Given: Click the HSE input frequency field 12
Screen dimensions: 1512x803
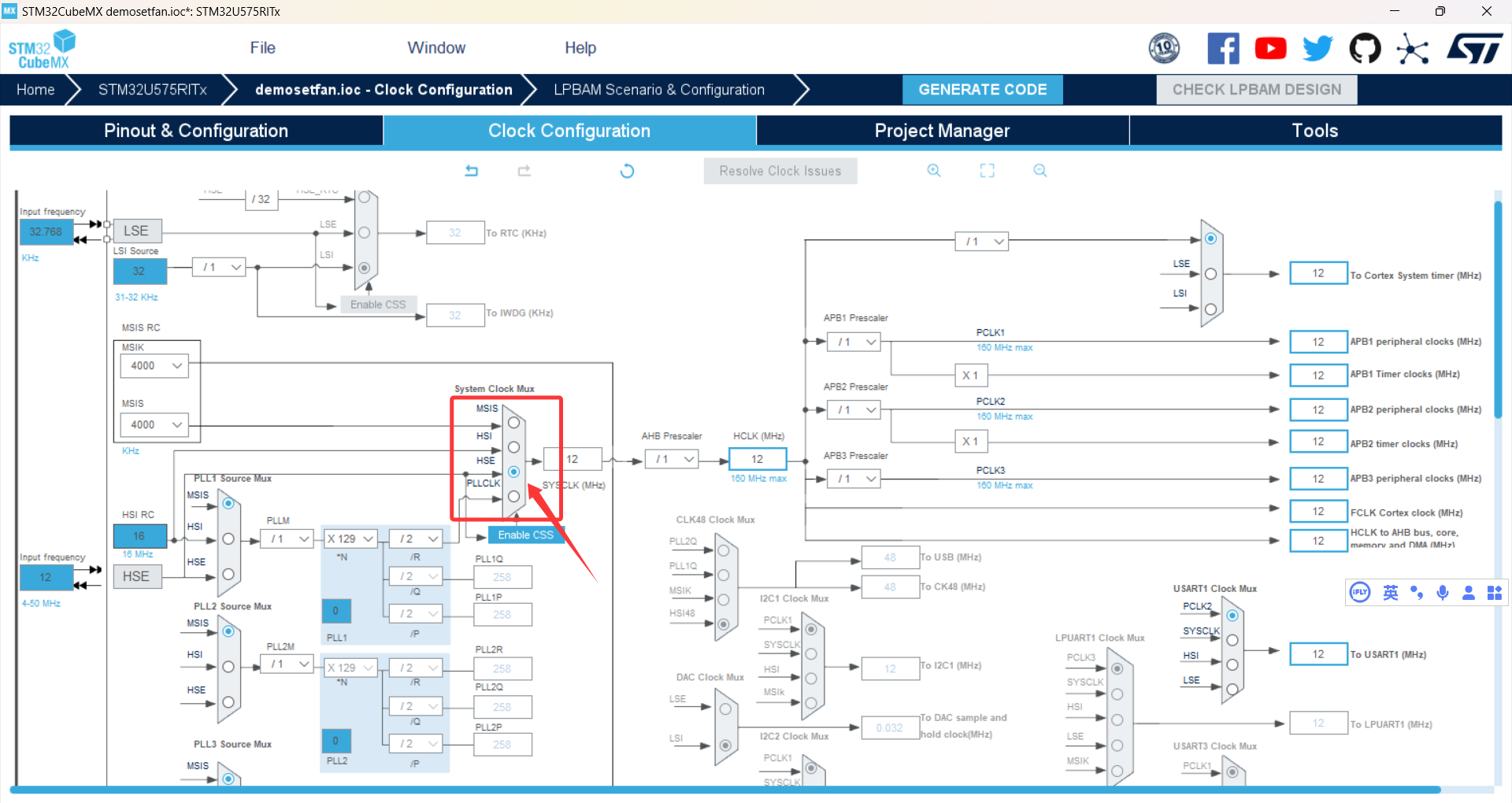Looking at the screenshot, I should tap(46, 577).
